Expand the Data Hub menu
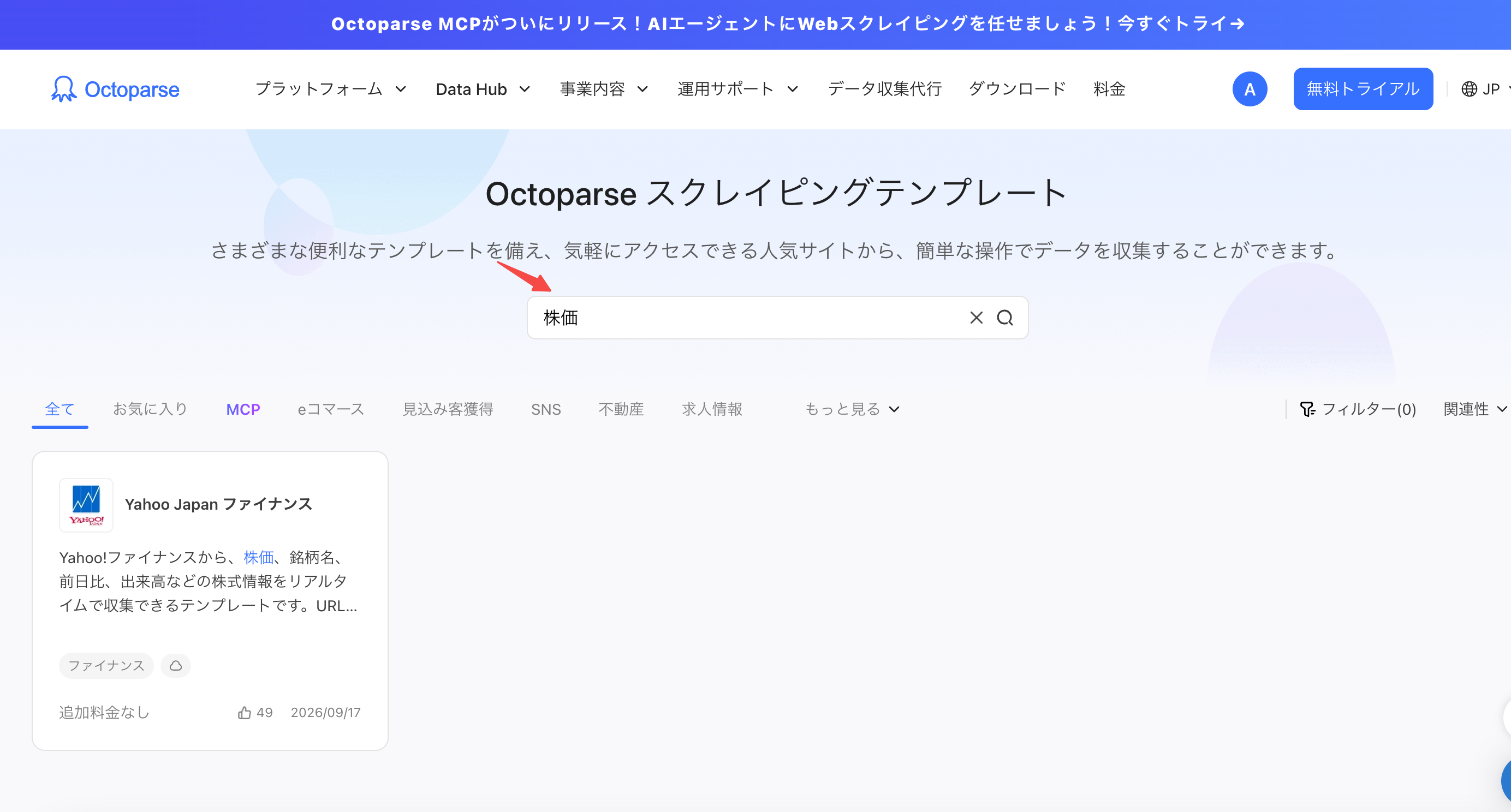 click(483, 89)
